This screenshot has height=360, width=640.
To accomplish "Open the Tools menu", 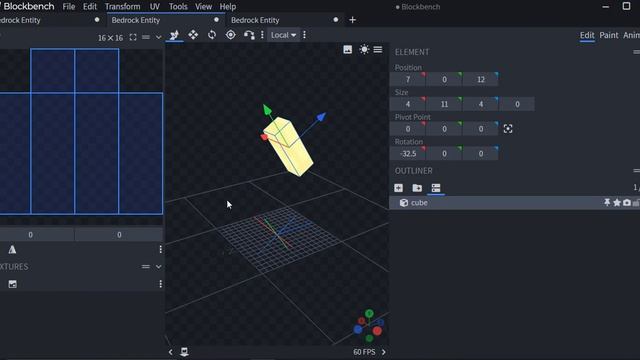I will pyautogui.click(x=178, y=7).
